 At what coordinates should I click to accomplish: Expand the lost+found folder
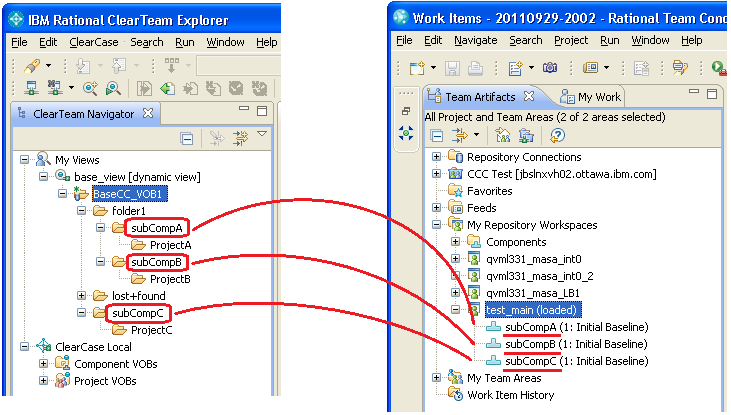coord(82,295)
